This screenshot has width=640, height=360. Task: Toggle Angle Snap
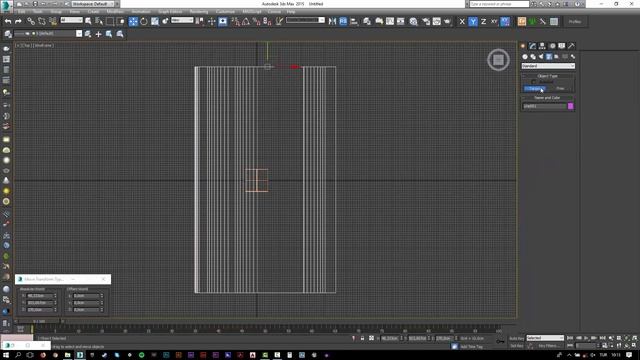246,21
